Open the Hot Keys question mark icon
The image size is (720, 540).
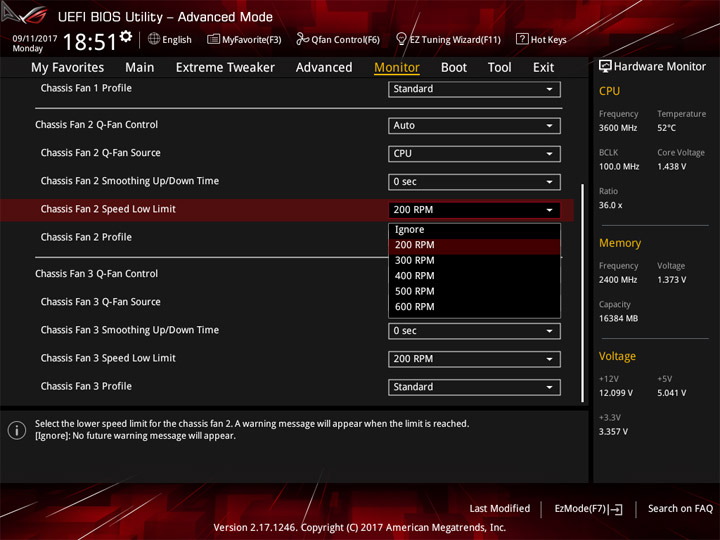click(522, 39)
